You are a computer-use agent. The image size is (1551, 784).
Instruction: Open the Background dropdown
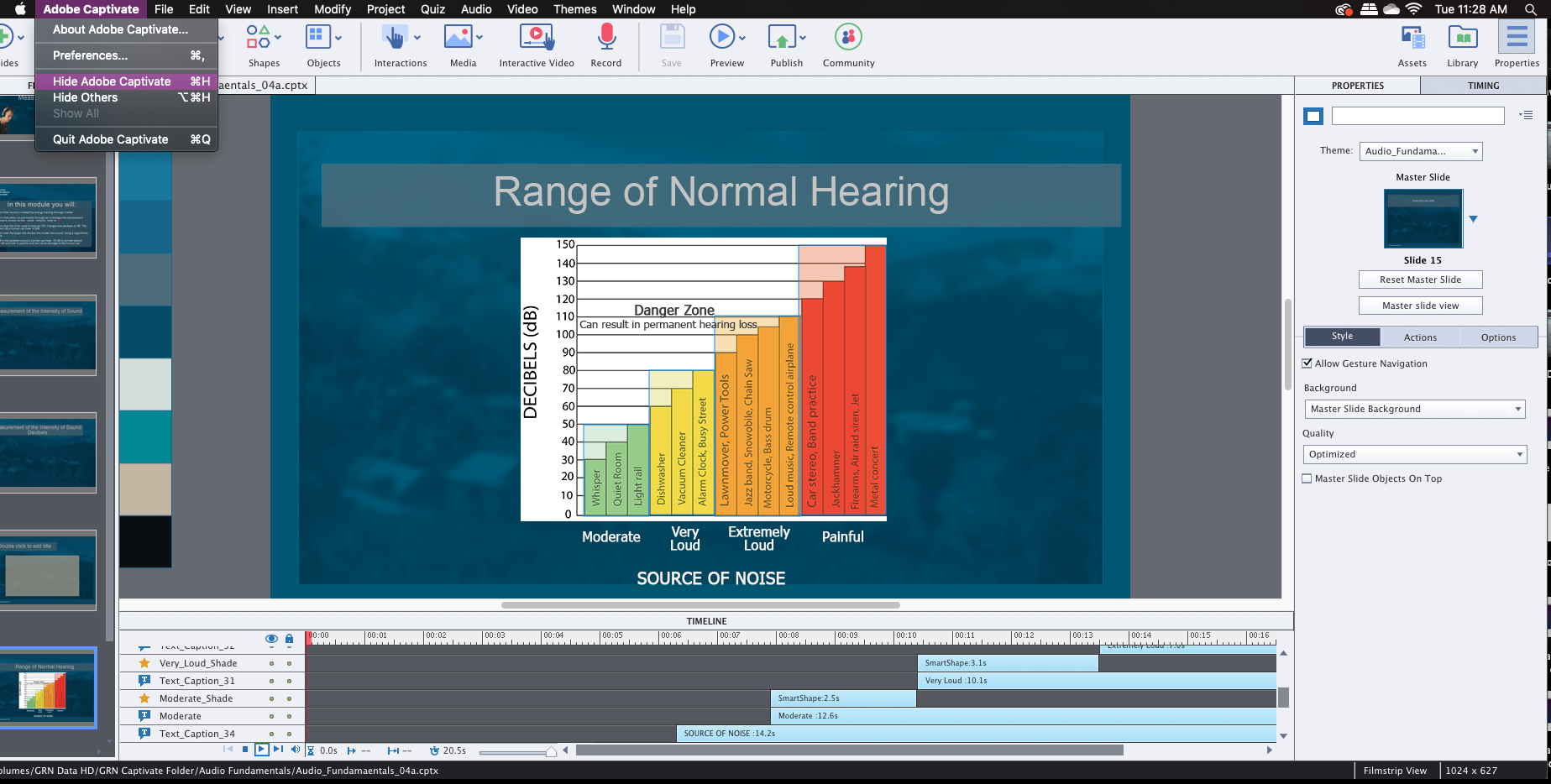click(x=1414, y=409)
